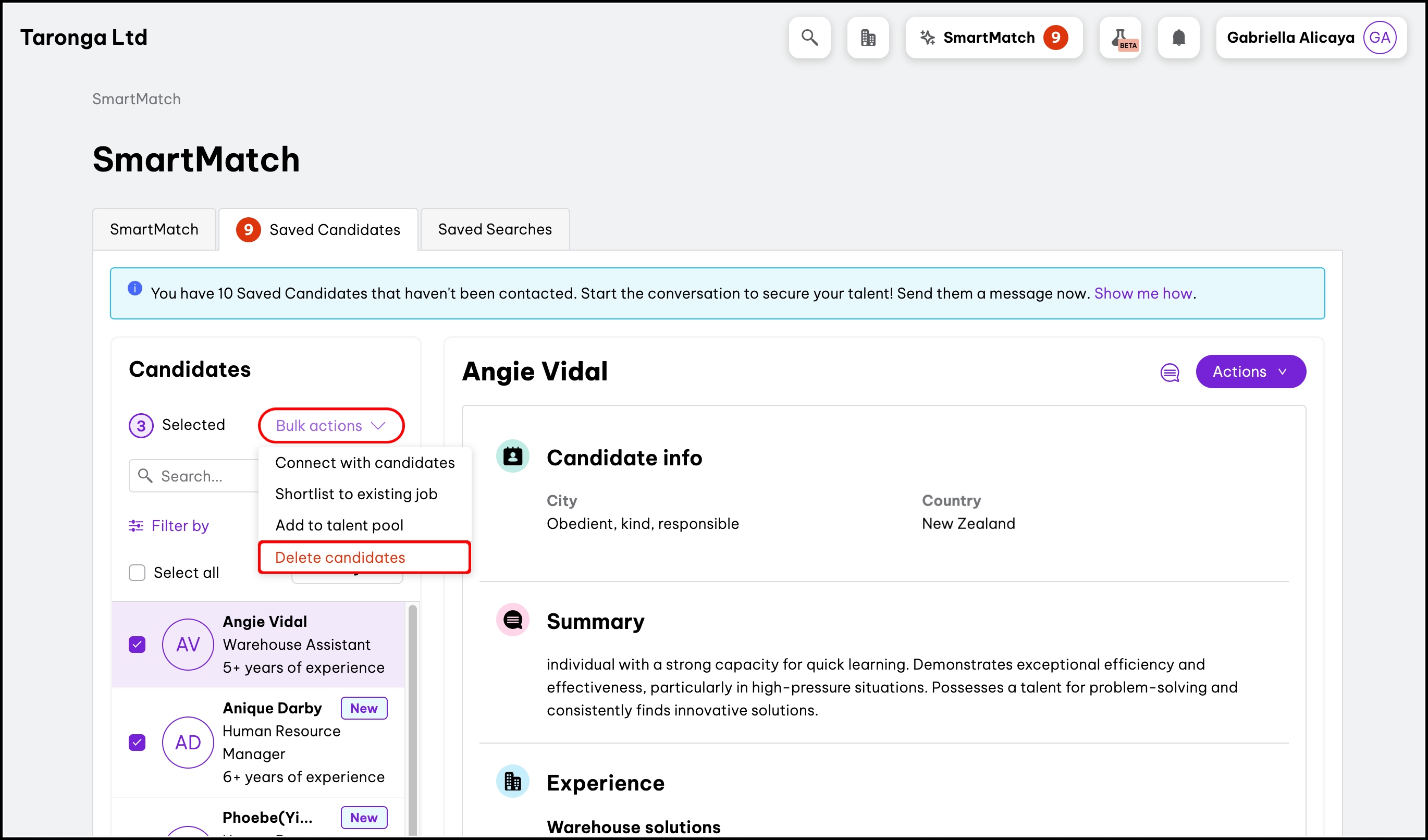This screenshot has width=1428, height=840.
Task: Switch to the Saved Searches tab
Action: tap(495, 229)
